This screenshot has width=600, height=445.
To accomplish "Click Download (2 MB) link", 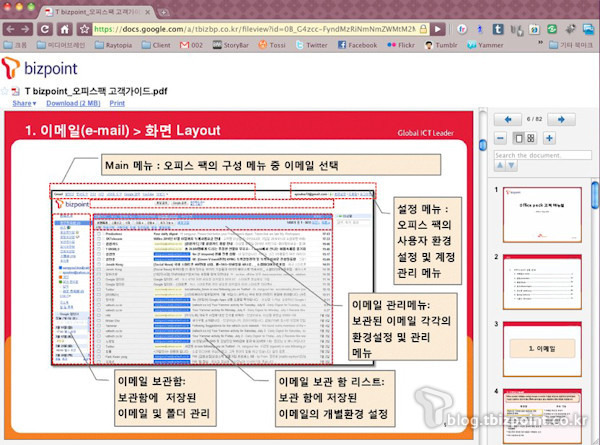I will pos(73,103).
